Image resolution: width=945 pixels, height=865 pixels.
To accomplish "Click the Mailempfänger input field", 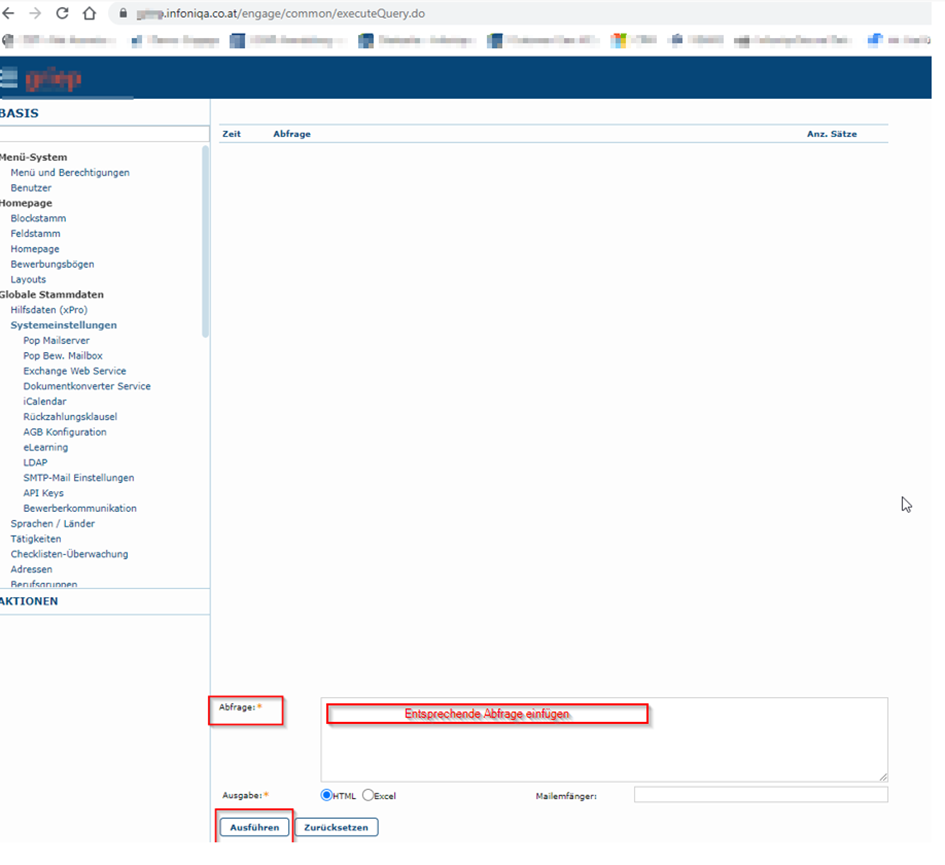I will tap(760, 795).
